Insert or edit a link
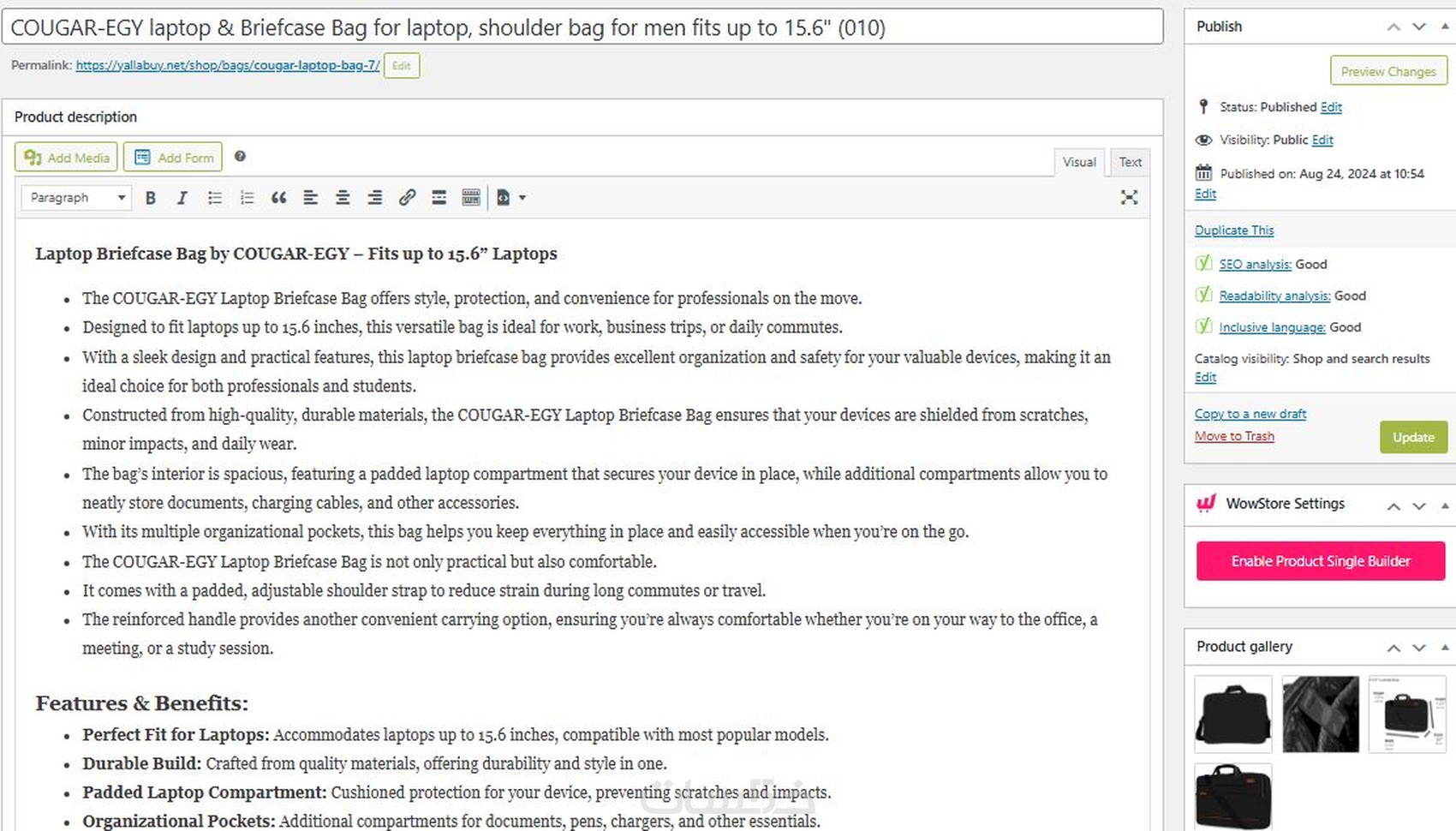The width and height of the screenshot is (1456, 831). [x=407, y=198]
